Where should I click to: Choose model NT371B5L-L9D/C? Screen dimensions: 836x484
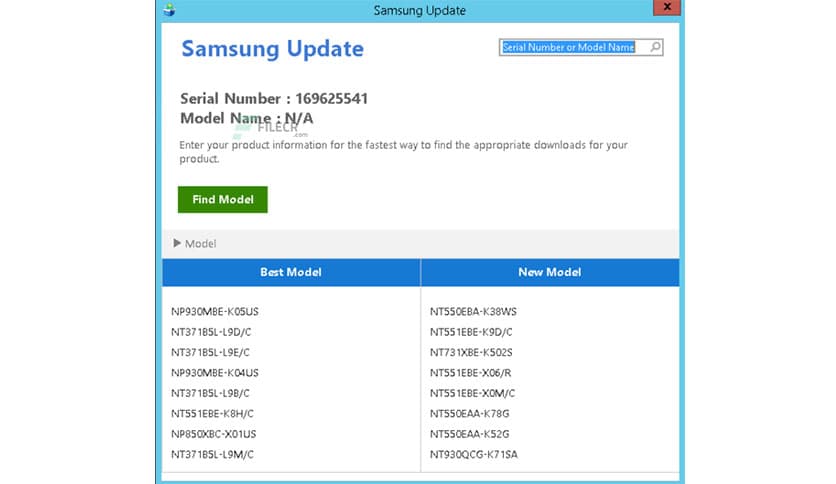[x=211, y=332]
